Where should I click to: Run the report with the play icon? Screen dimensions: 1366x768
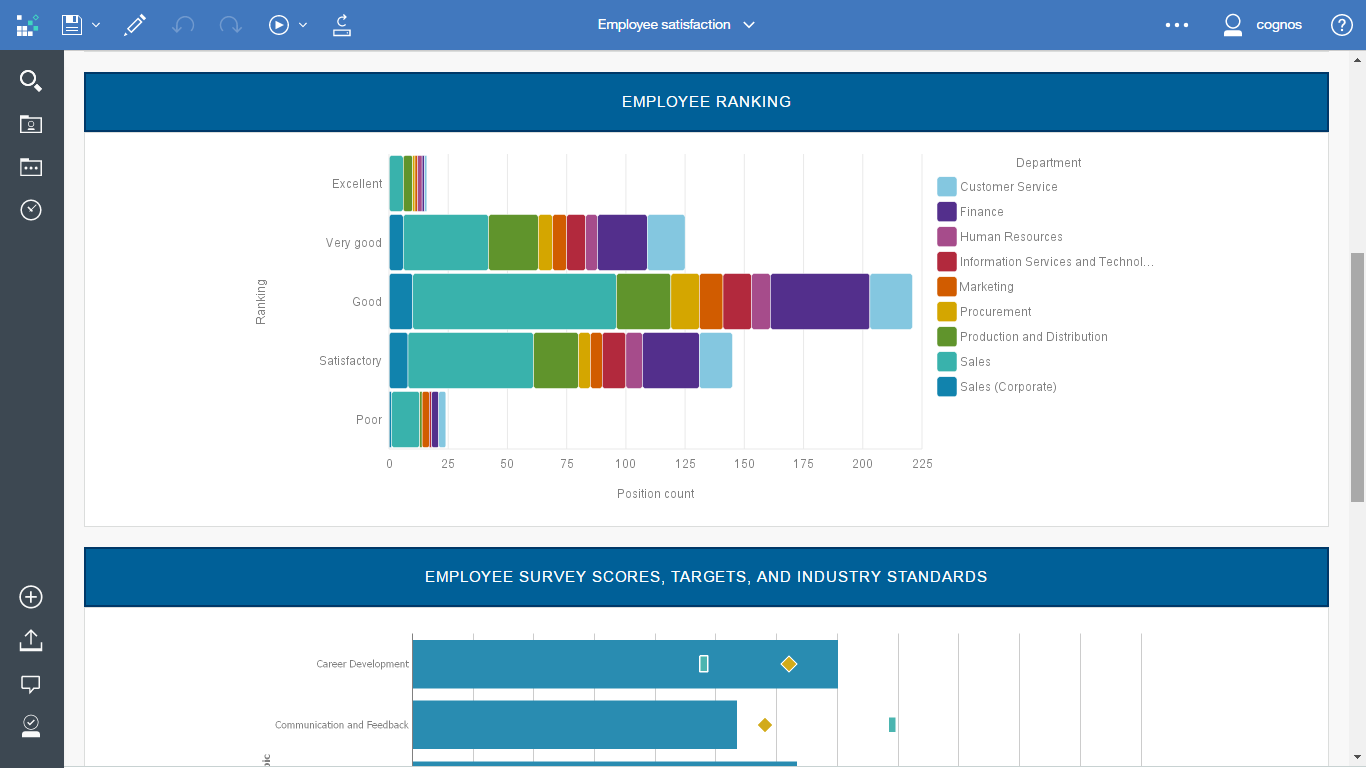[x=279, y=25]
